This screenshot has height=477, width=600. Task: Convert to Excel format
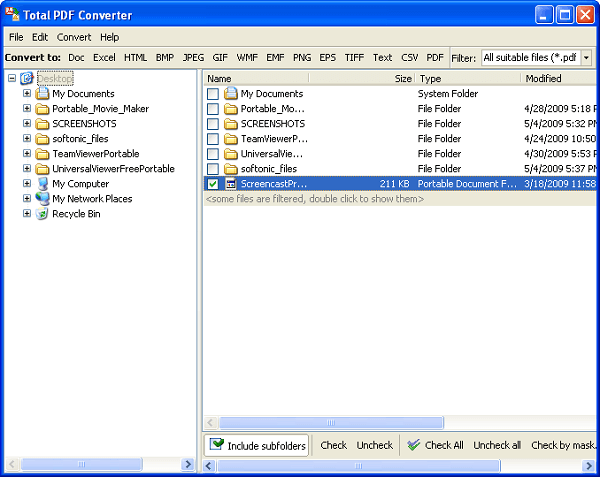pyautogui.click(x=104, y=58)
